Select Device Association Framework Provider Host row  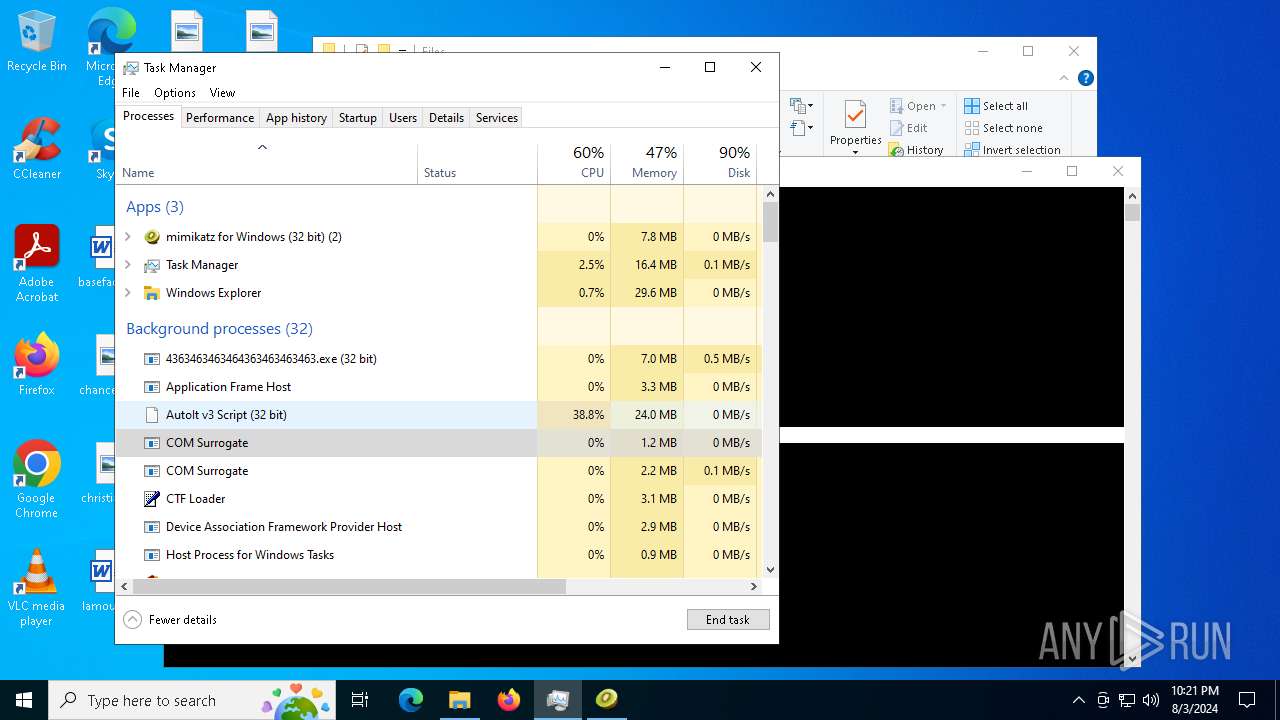point(438,527)
